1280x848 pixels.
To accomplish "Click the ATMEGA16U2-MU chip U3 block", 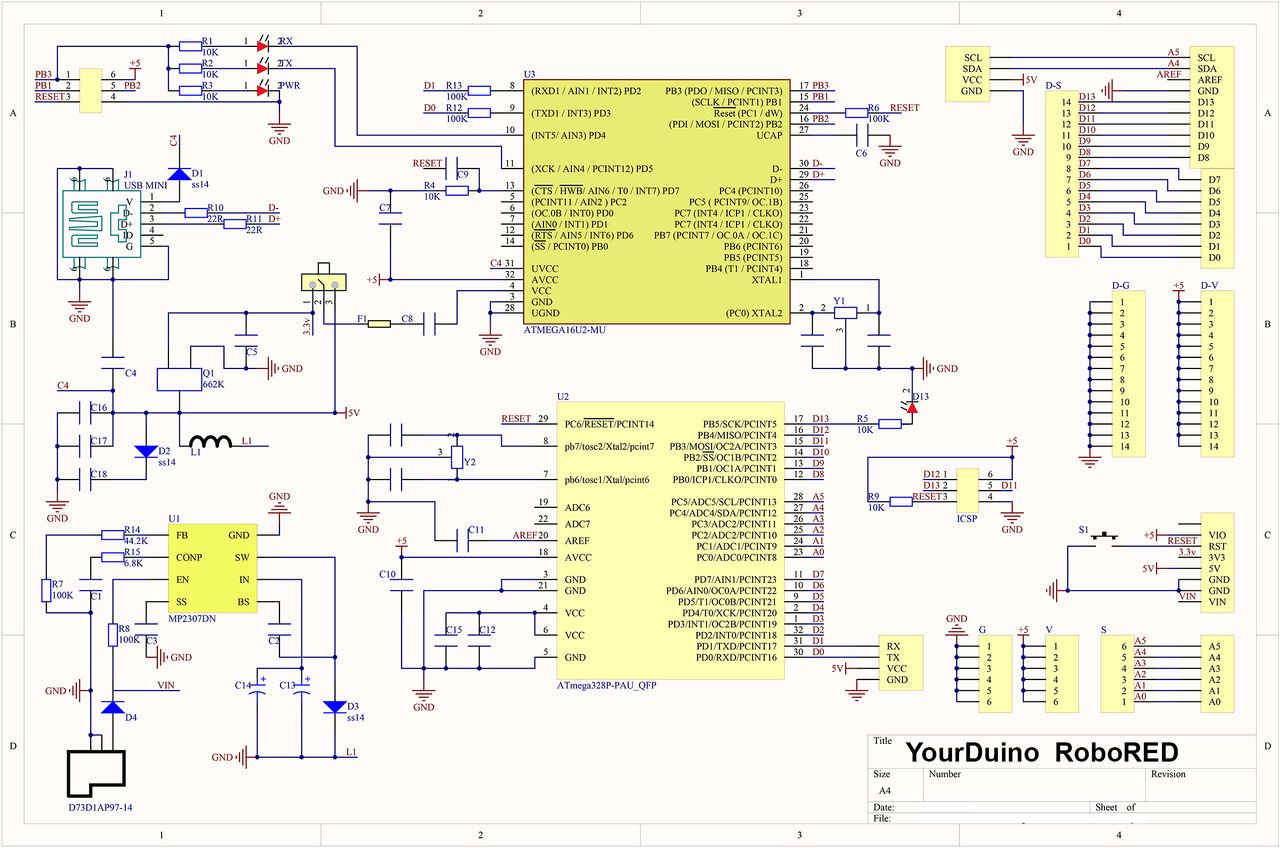I will pyautogui.click(x=654, y=202).
